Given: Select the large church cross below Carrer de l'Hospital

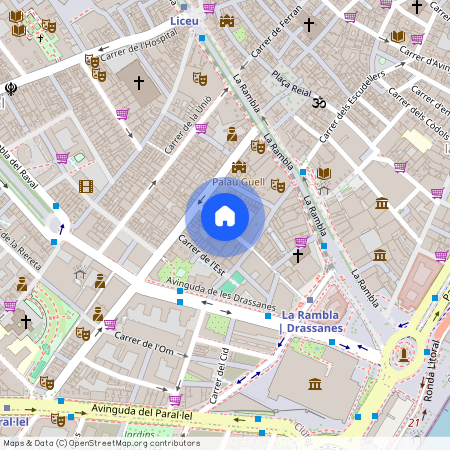Looking at the screenshot, I should click(139, 83).
